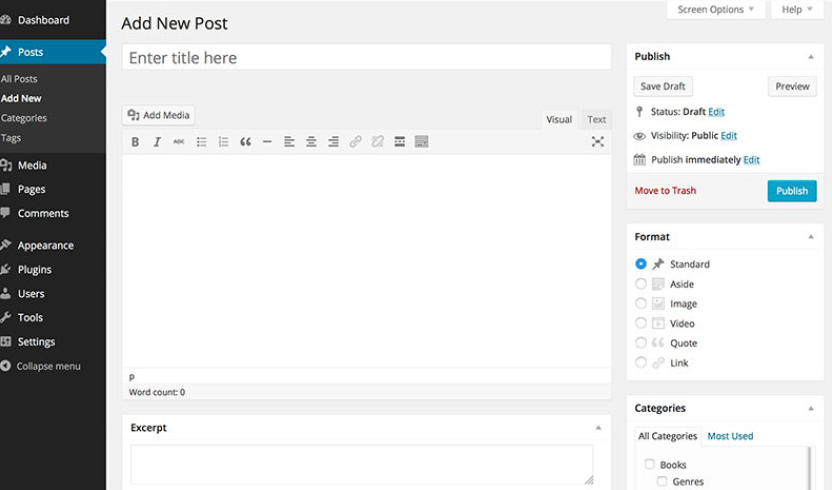Click into the Excerpt text area

pyautogui.click(x=362, y=465)
